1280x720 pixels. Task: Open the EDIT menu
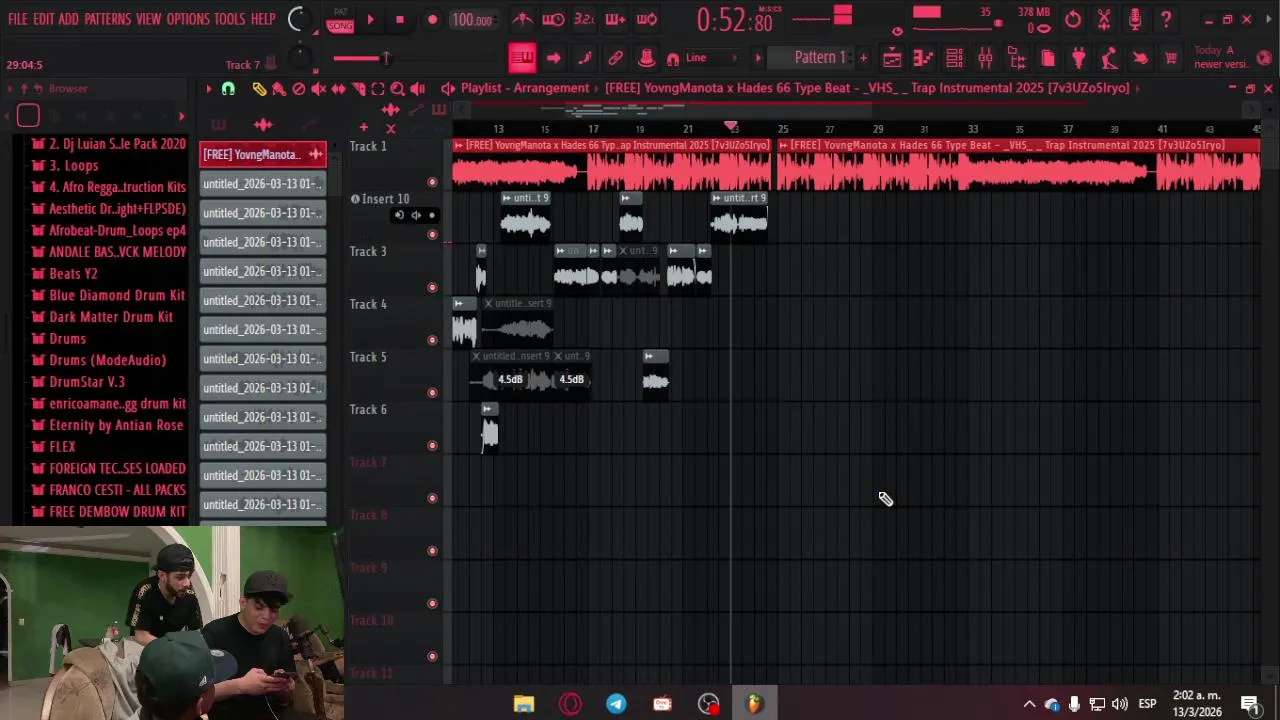coord(43,19)
